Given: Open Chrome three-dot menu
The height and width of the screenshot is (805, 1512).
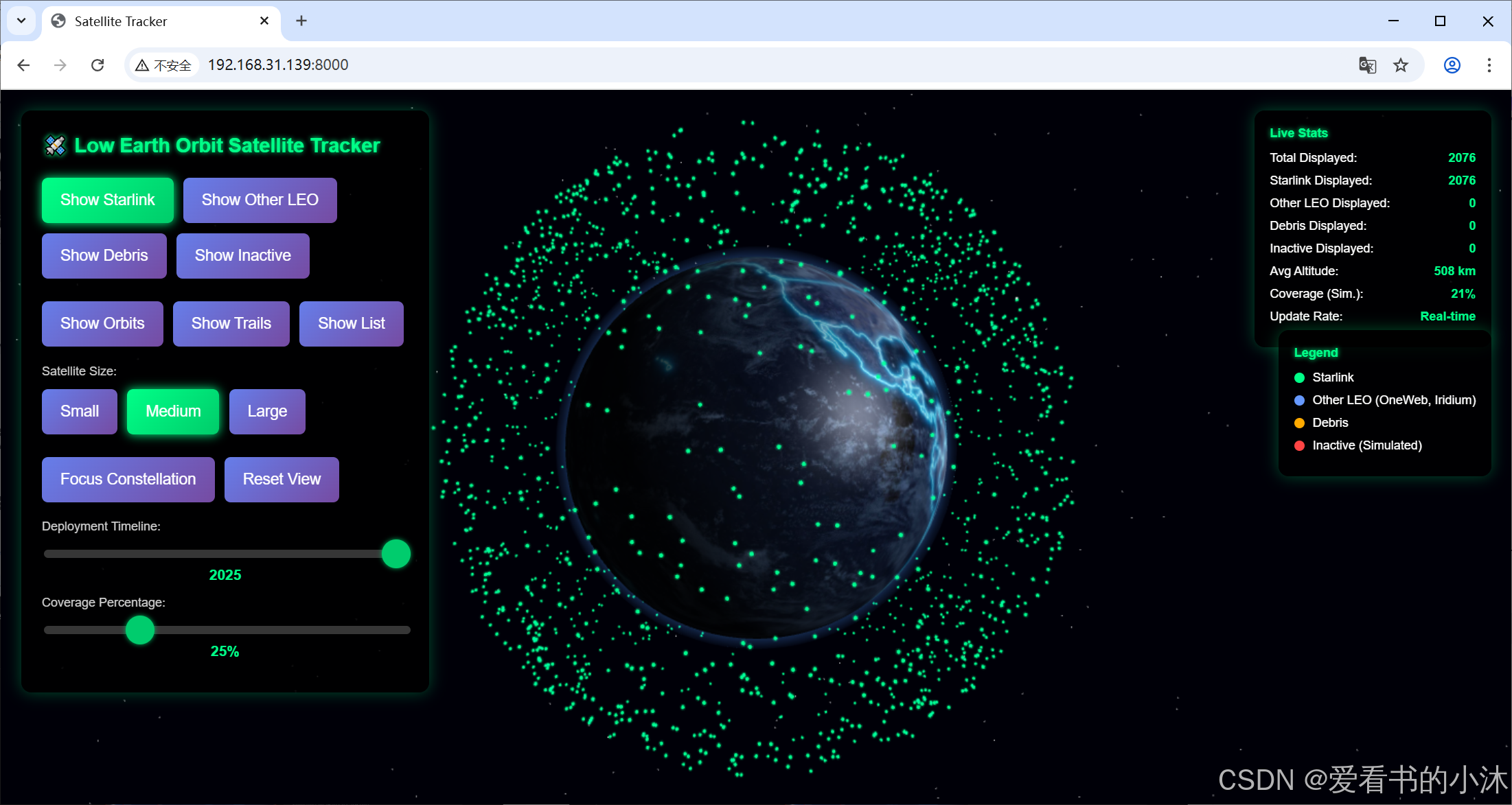Looking at the screenshot, I should [1489, 65].
